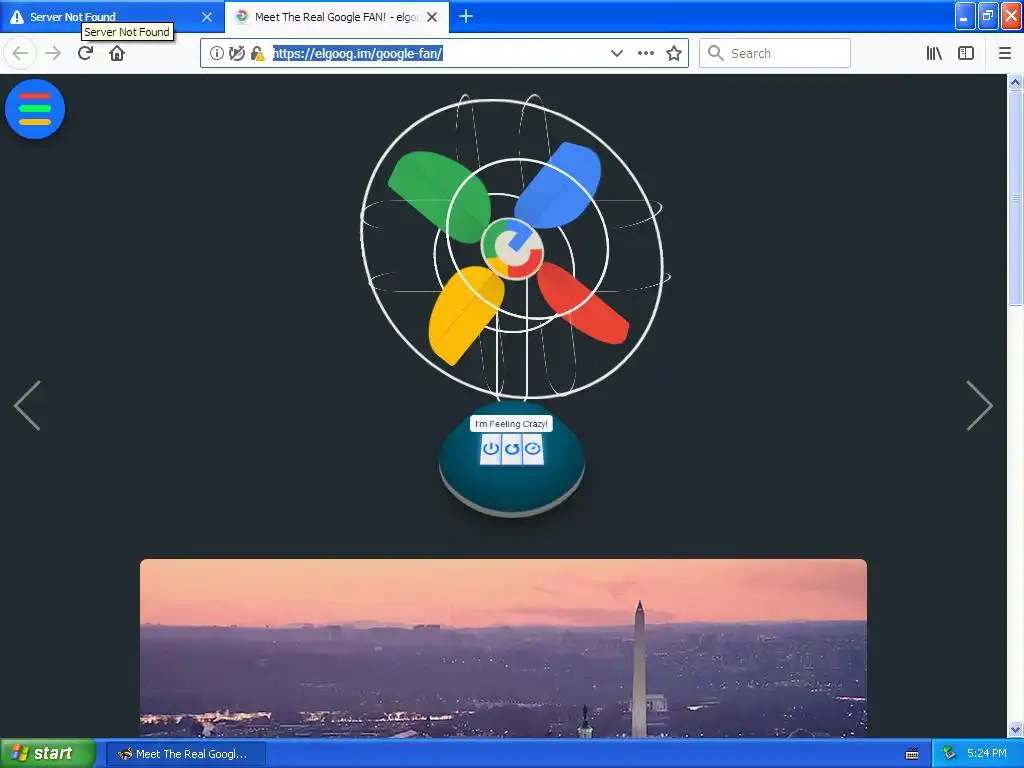1024x768 pixels.
Task: Click the blue fan blade
Action: 560,185
